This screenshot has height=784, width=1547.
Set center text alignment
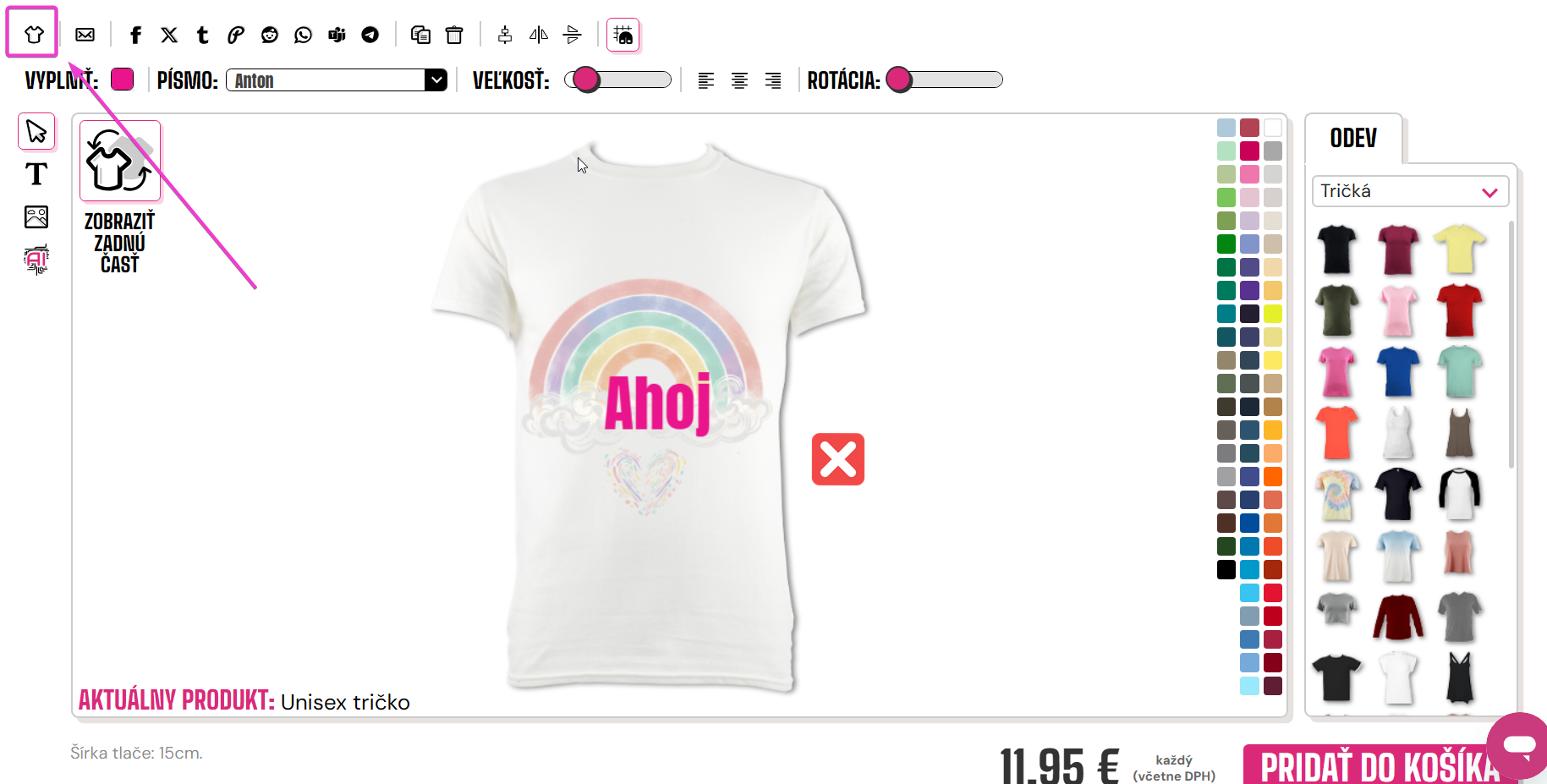pyautogui.click(x=739, y=80)
